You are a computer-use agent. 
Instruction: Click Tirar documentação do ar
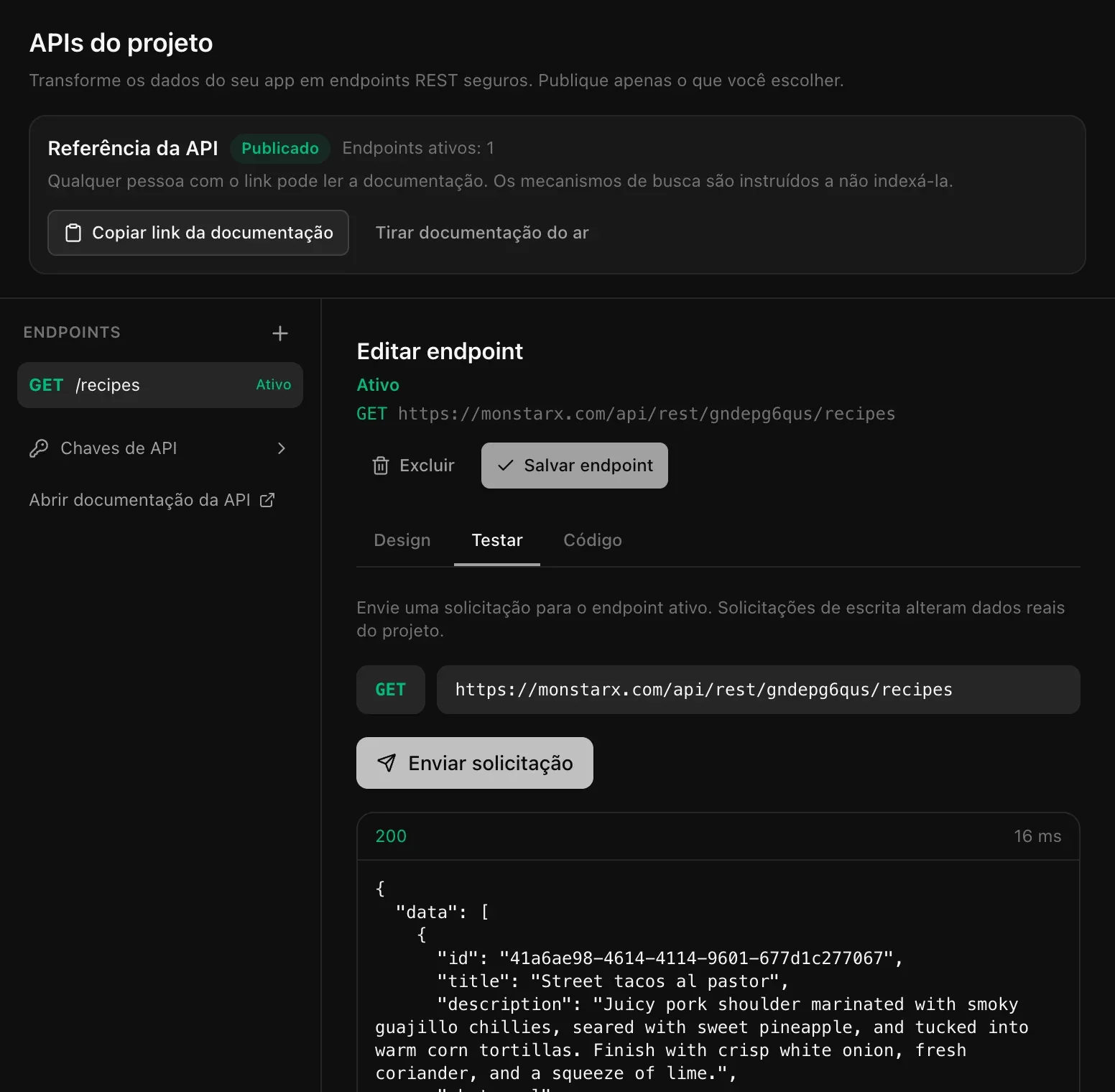tap(482, 233)
